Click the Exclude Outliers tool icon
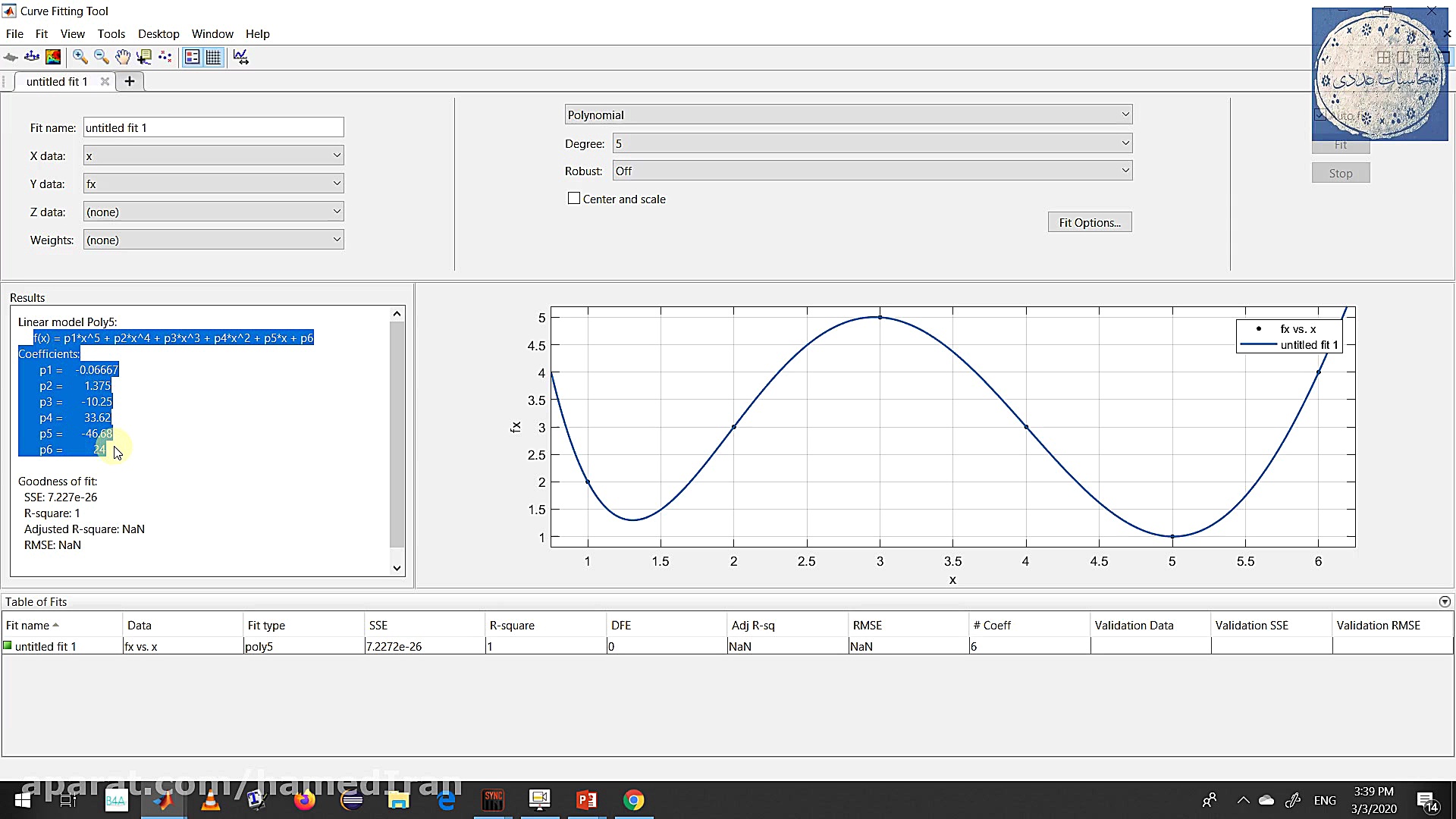The width and height of the screenshot is (1456, 819). click(165, 57)
